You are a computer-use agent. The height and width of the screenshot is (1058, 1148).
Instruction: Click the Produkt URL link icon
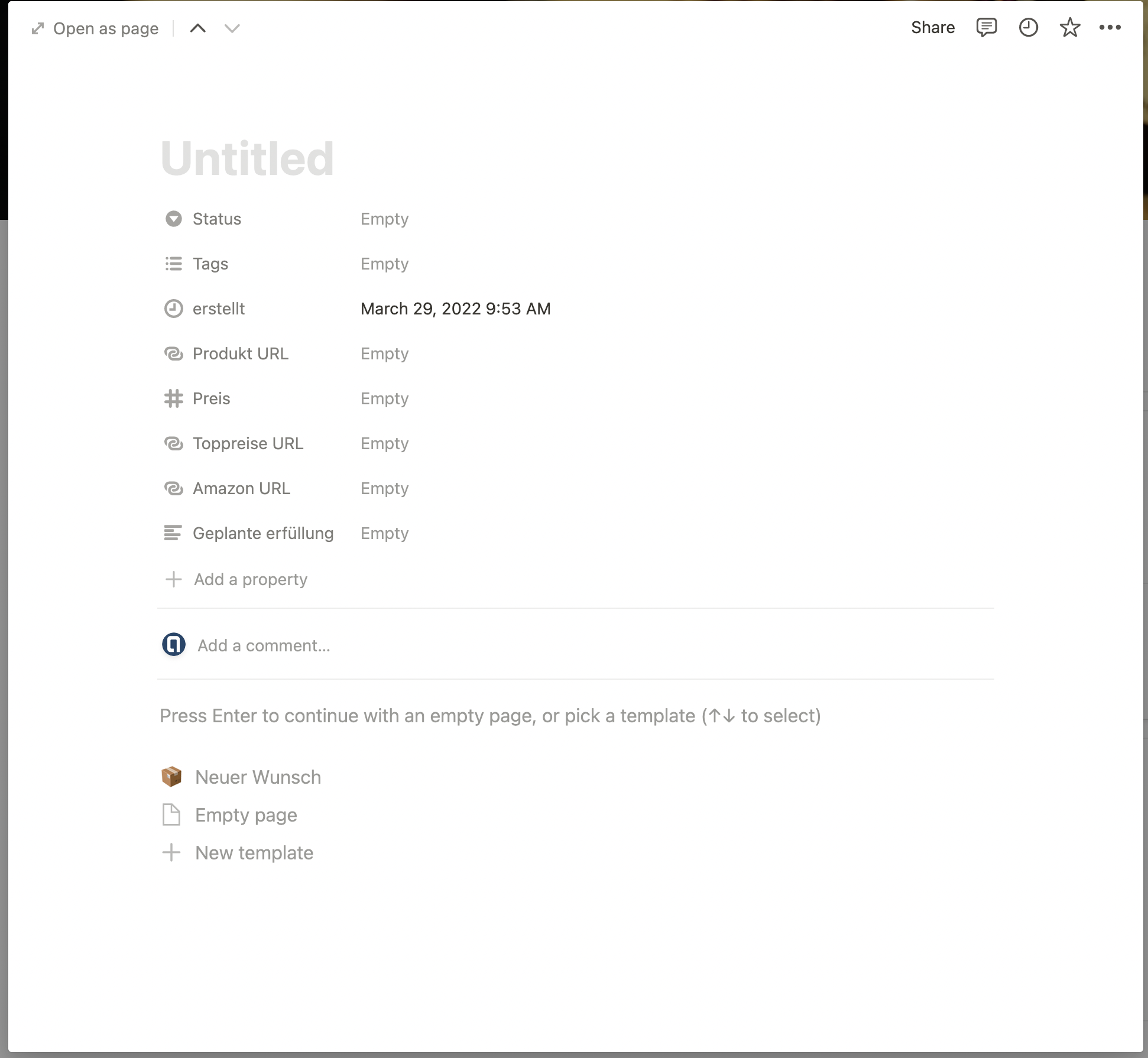(173, 354)
